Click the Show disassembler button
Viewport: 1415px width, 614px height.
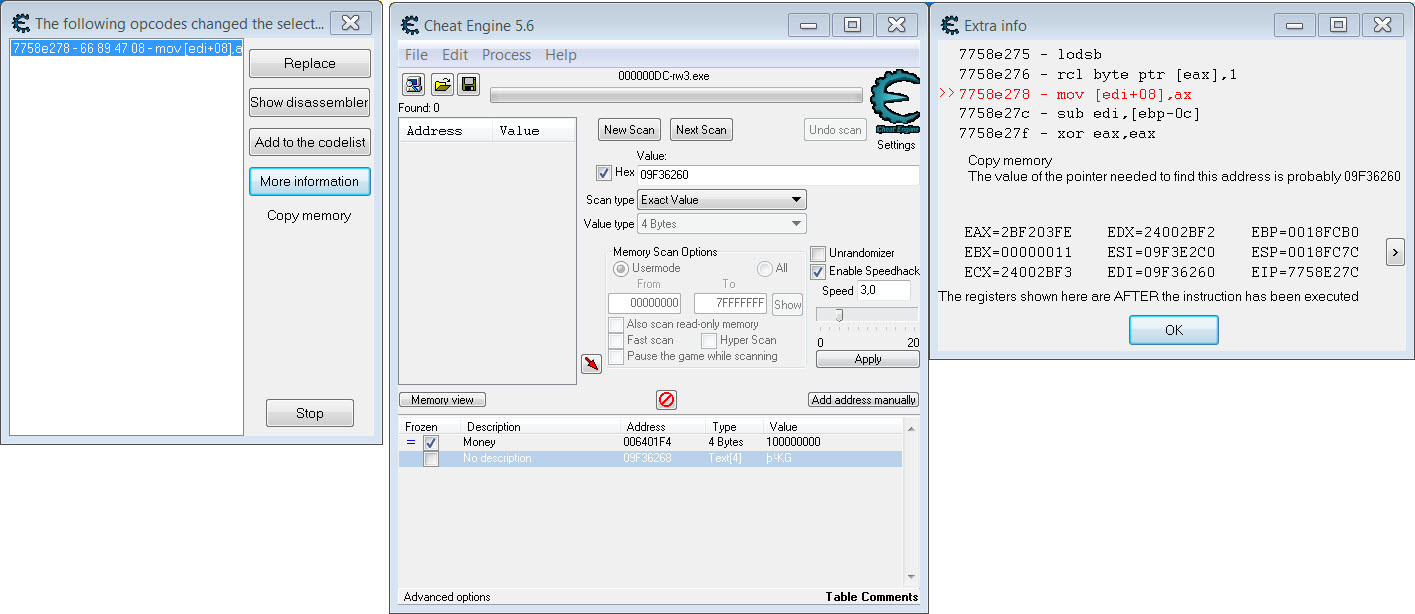pyautogui.click(x=310, y=102)
